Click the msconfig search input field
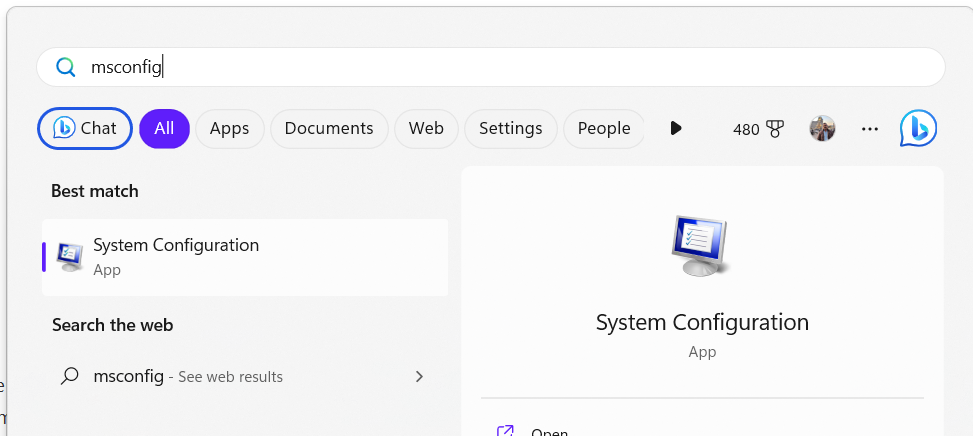The width and height of the screenshot is (973, 436). tap(490, 67)
